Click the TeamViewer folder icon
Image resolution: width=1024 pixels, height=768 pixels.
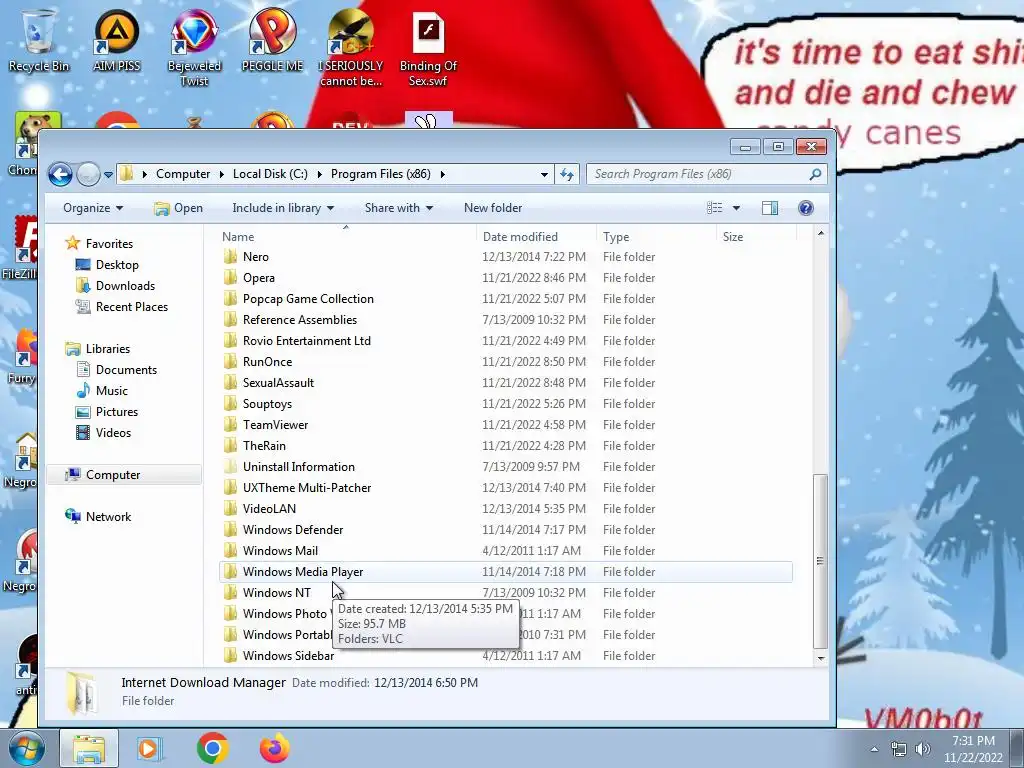230,424
